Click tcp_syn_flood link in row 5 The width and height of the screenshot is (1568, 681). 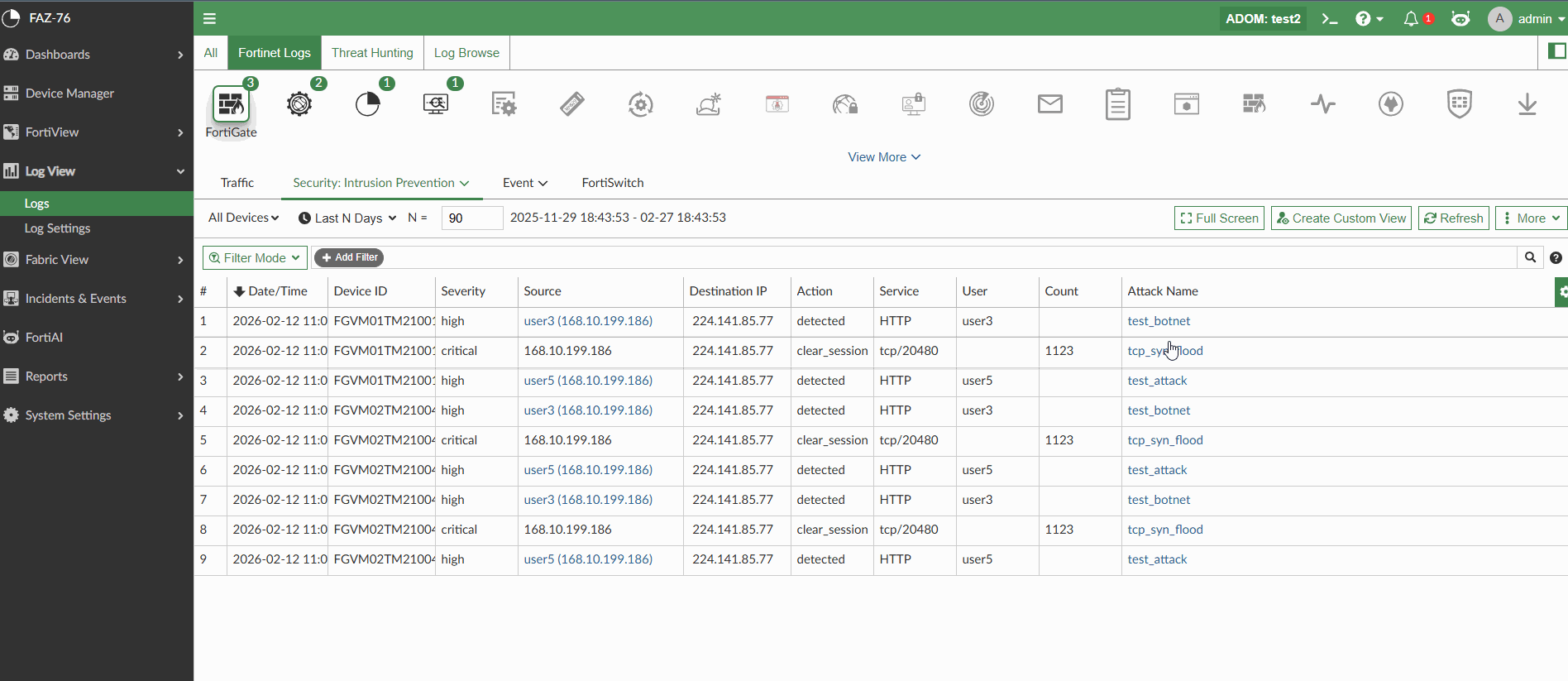point(1165,440)
